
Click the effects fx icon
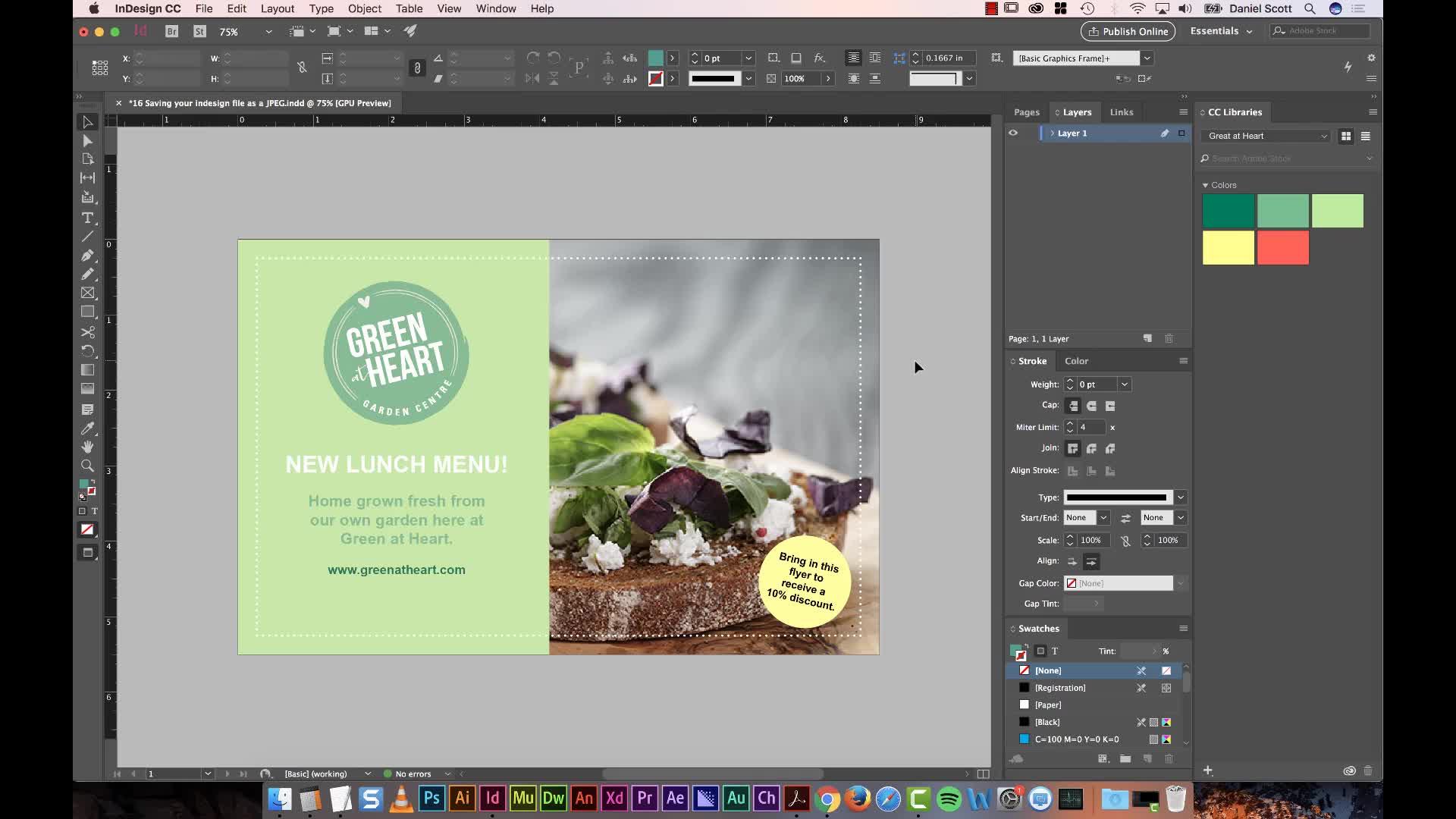[x=819, y=58]
